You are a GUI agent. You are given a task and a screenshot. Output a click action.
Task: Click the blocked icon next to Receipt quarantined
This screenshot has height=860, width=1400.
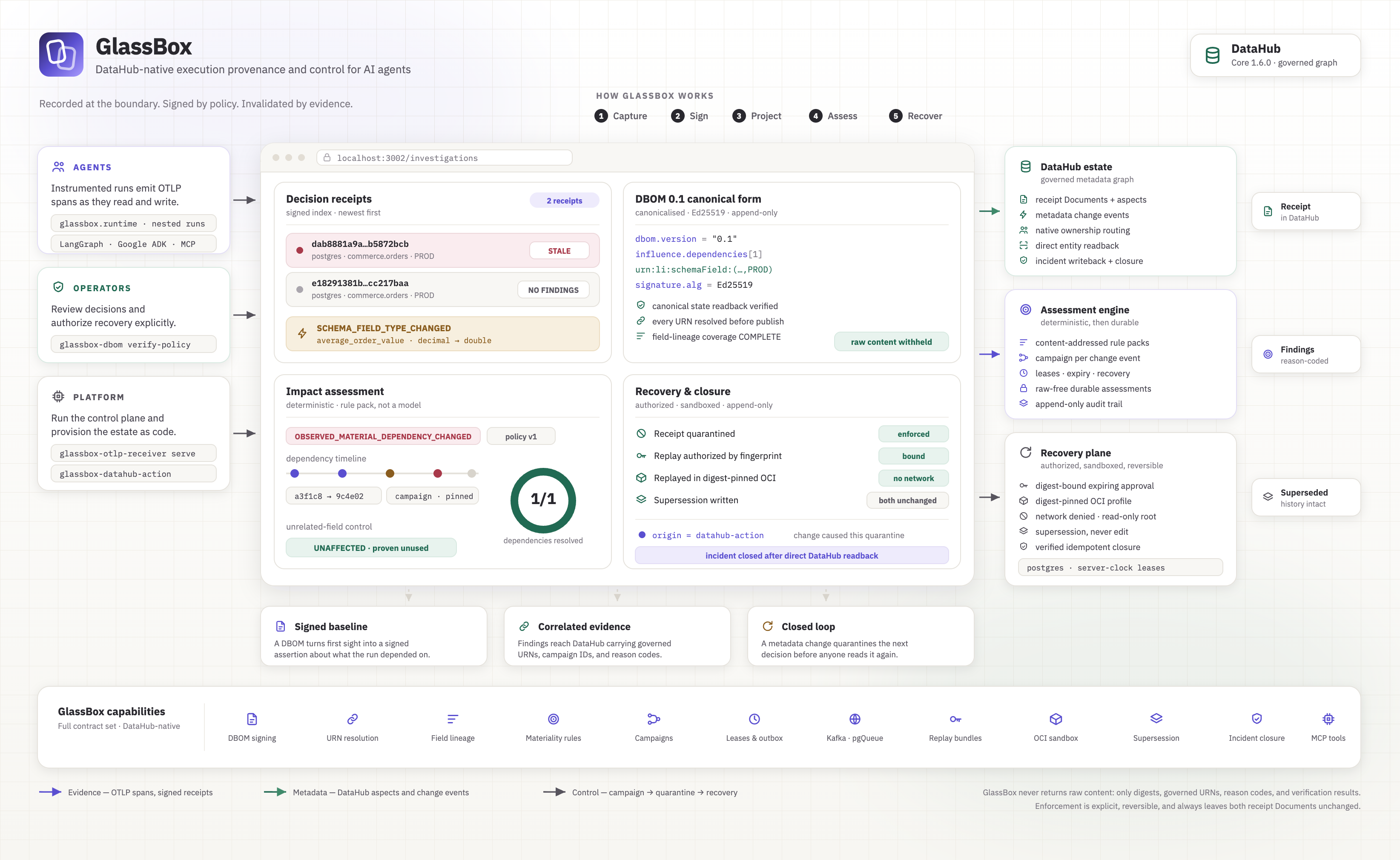point(641,433)
